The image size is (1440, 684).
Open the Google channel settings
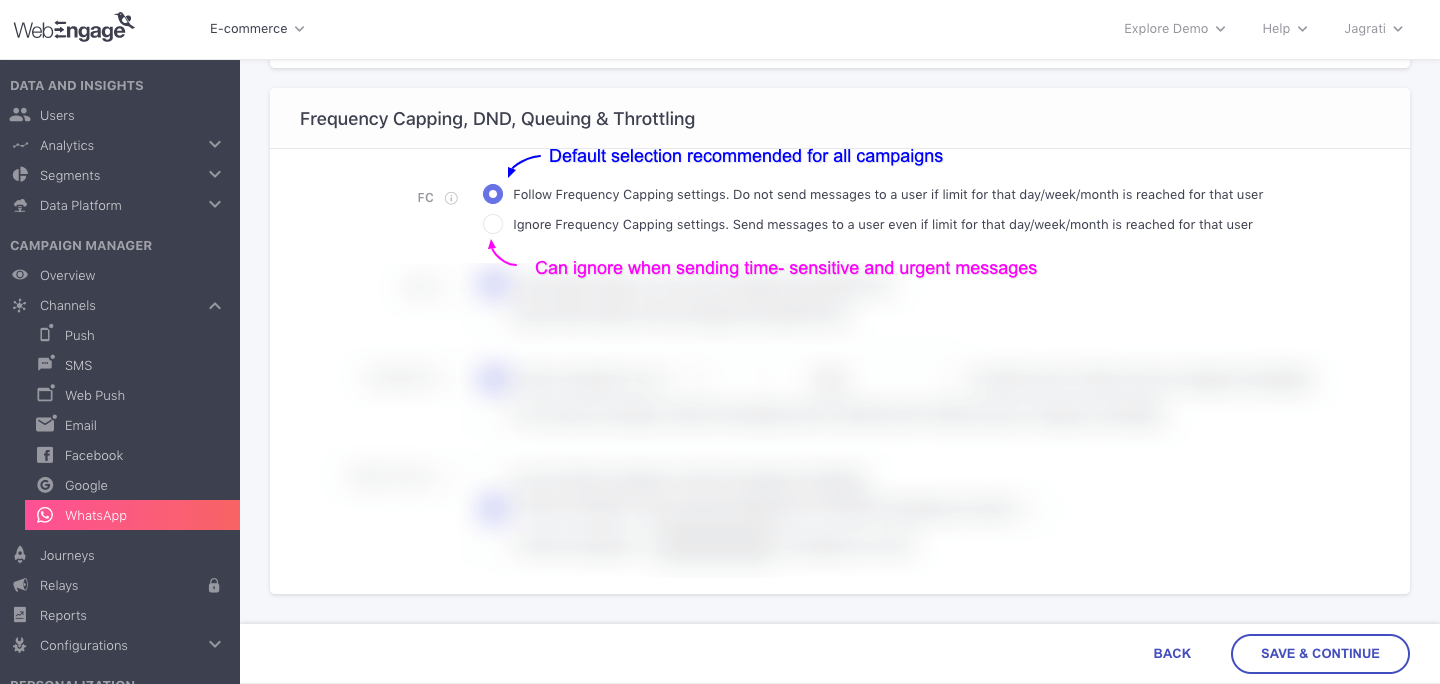84,485
